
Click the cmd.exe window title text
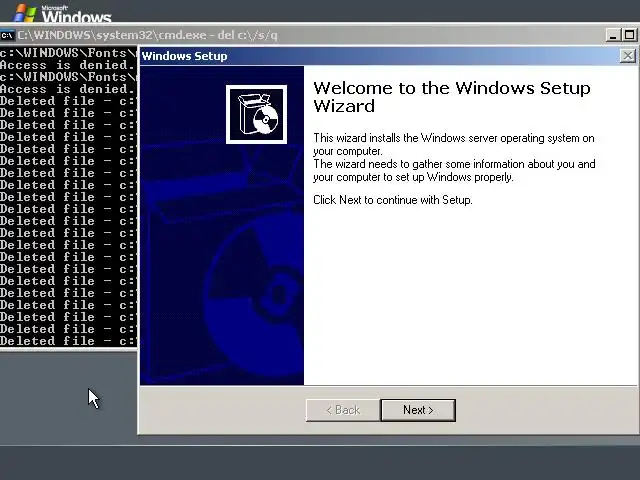(147, 35)
